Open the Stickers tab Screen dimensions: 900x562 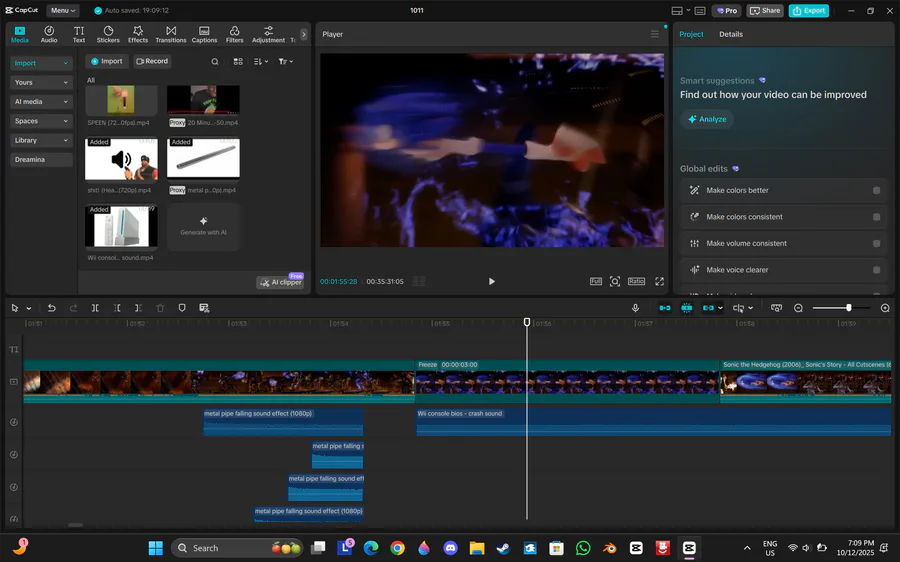pos(108,34)
